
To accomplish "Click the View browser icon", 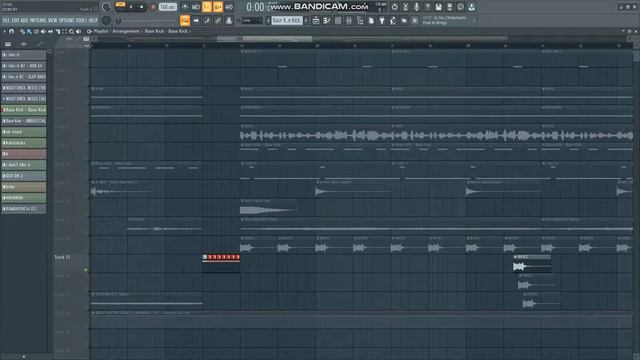I will (360, 20).
